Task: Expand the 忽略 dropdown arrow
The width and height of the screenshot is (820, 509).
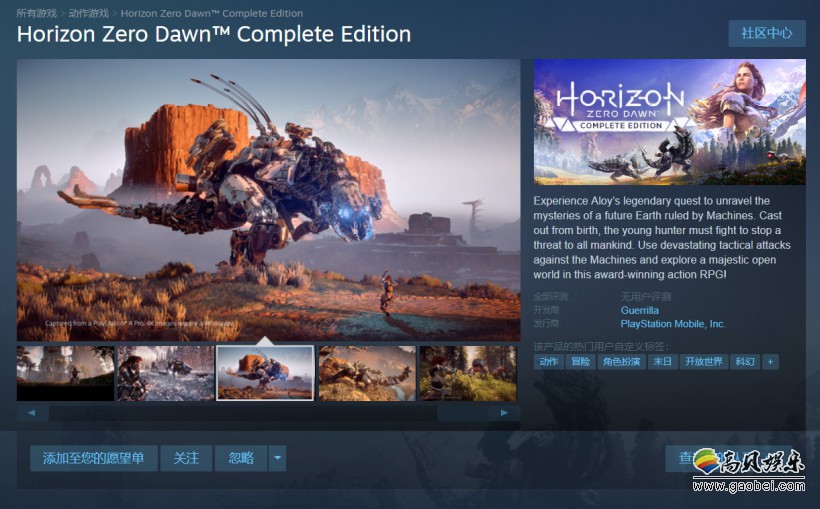Action: pos(277,458)
